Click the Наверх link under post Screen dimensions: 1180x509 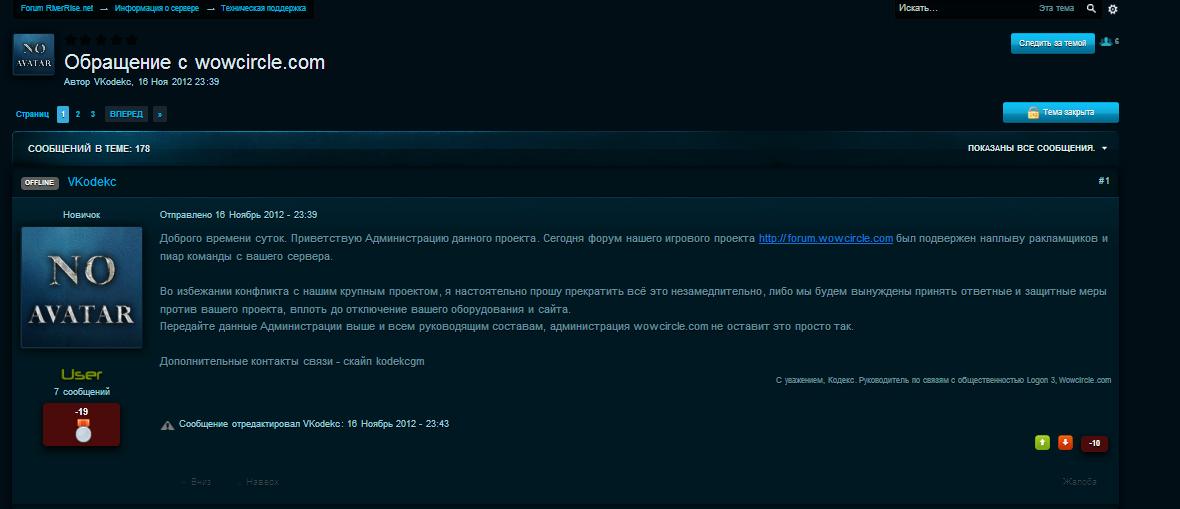262,482
